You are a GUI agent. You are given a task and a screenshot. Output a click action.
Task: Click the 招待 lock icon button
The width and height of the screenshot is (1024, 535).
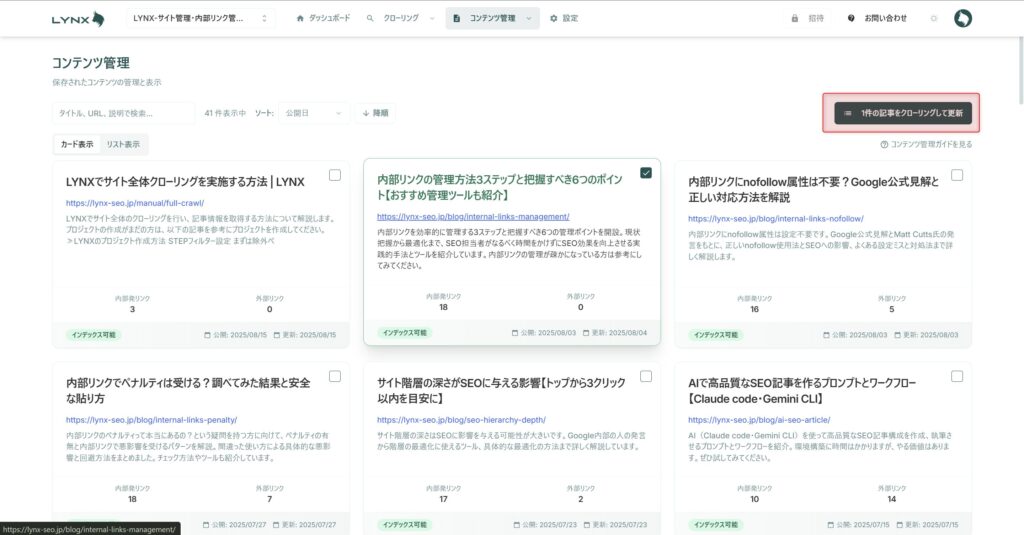[x=808, y=18]
